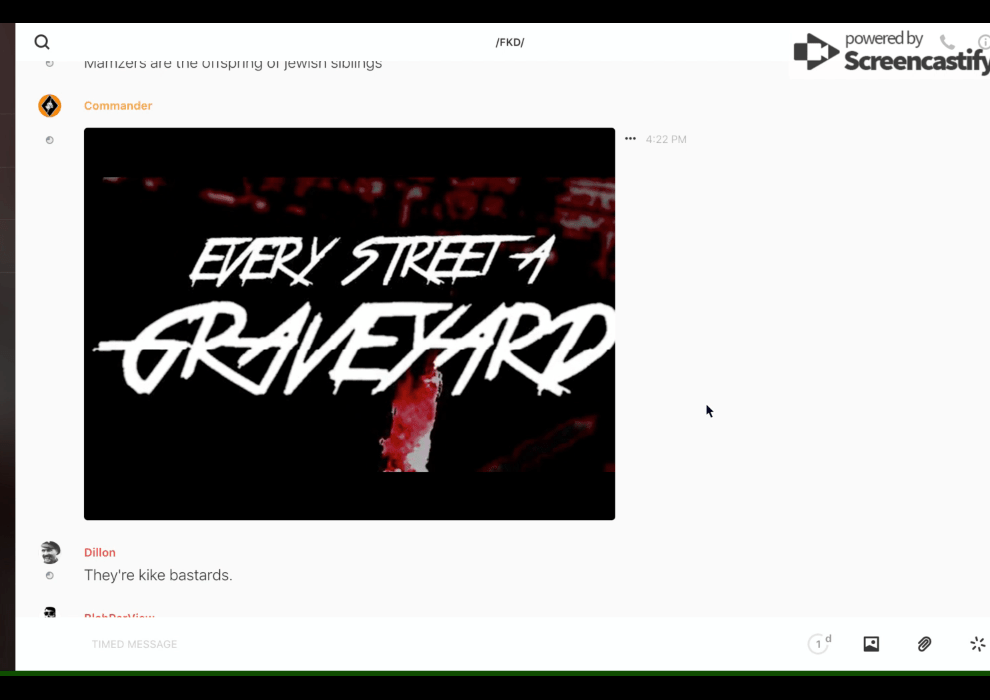
Task: Open conversation details via the info icon
Action: pyautogui.click(x=984, y=42)
